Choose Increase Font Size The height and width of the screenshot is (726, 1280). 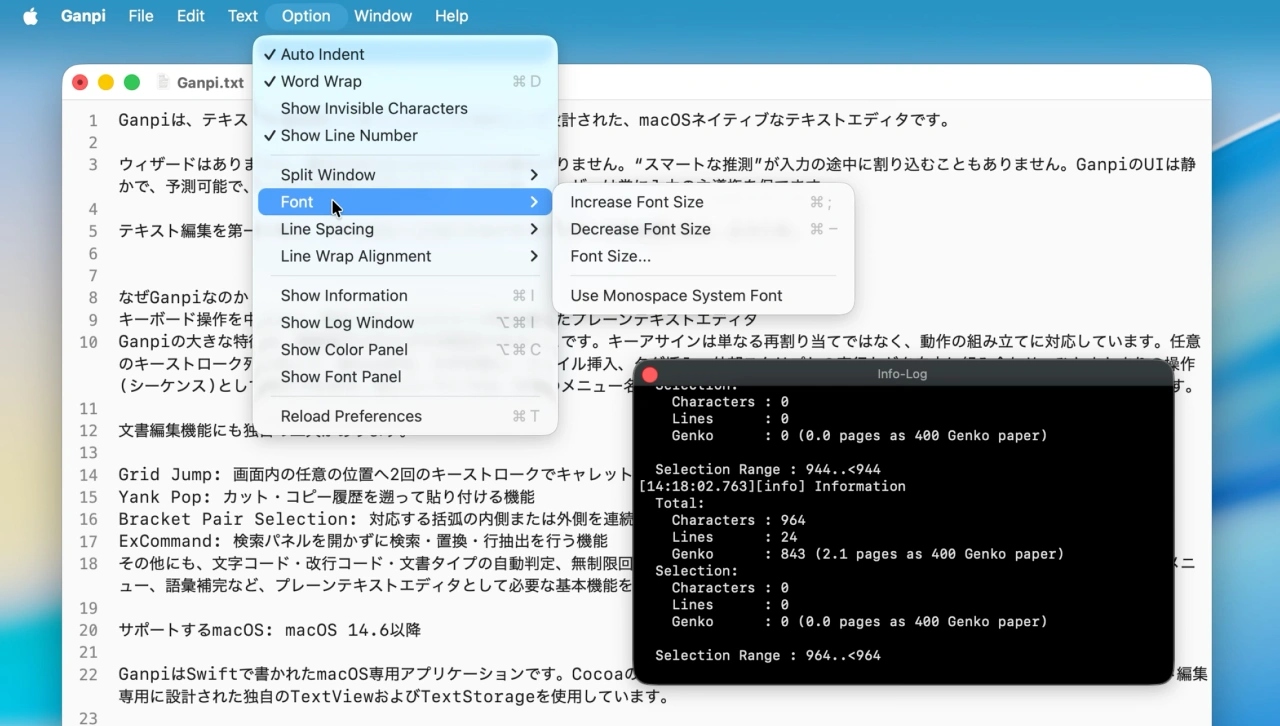coord(703,202)
